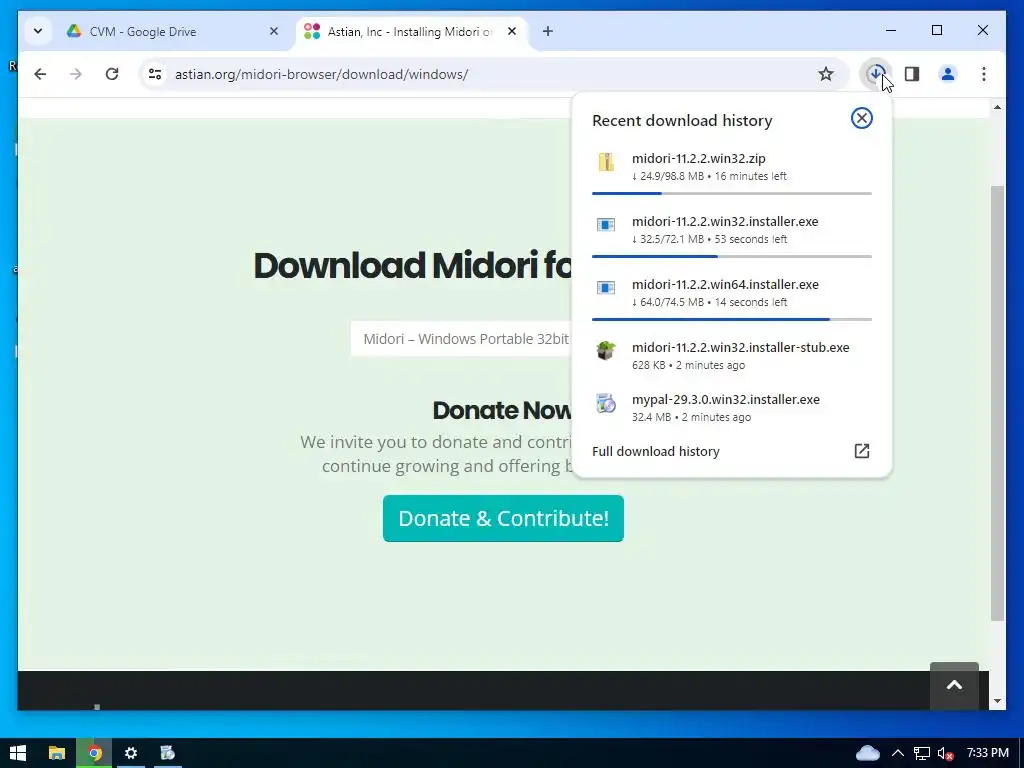Screen dimensions: 1024x768
Task: Open the tab search dropdown chevron
Action: click(x=38, y=31)
